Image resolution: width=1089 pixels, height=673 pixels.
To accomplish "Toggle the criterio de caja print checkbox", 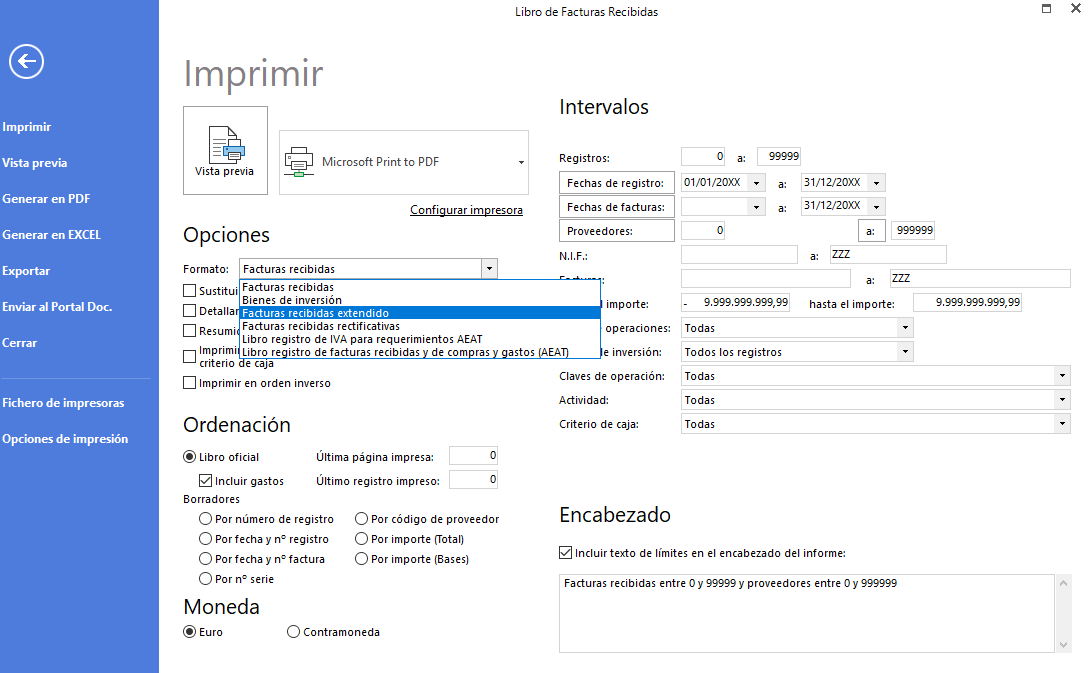I will click(190, 356).
